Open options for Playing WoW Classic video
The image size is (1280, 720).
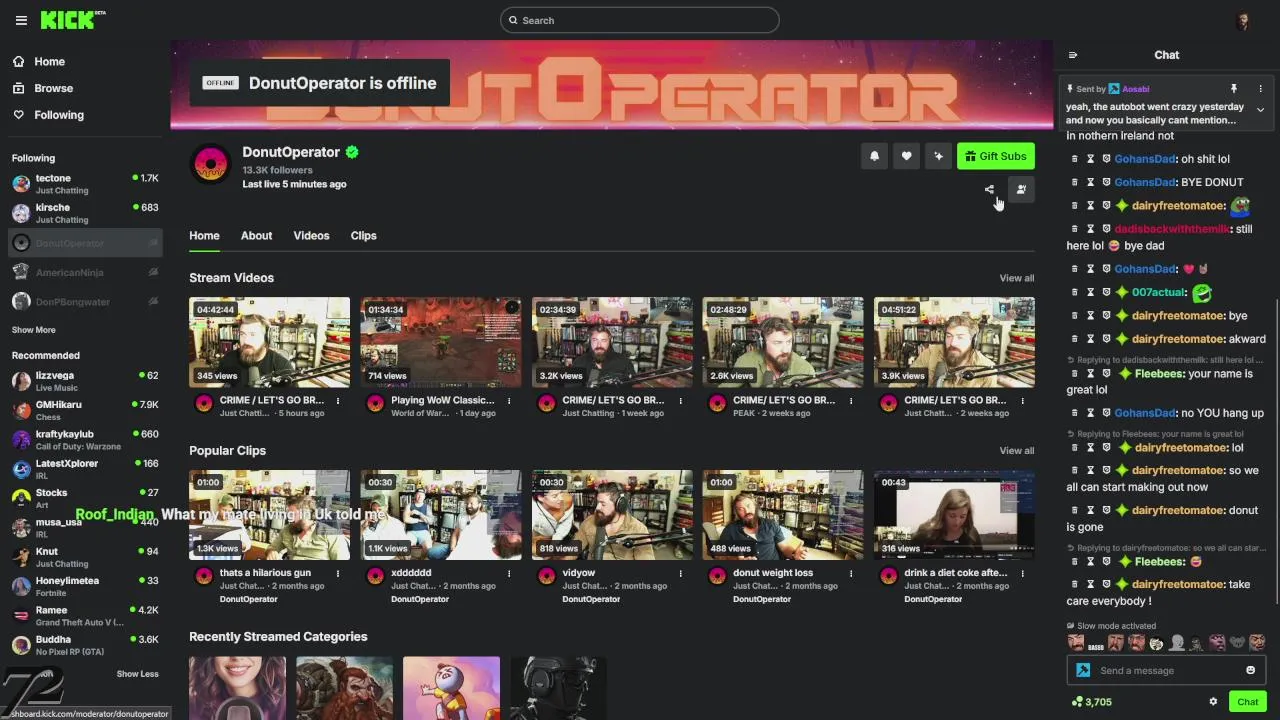pyautogui.click(x=509, y=401)
